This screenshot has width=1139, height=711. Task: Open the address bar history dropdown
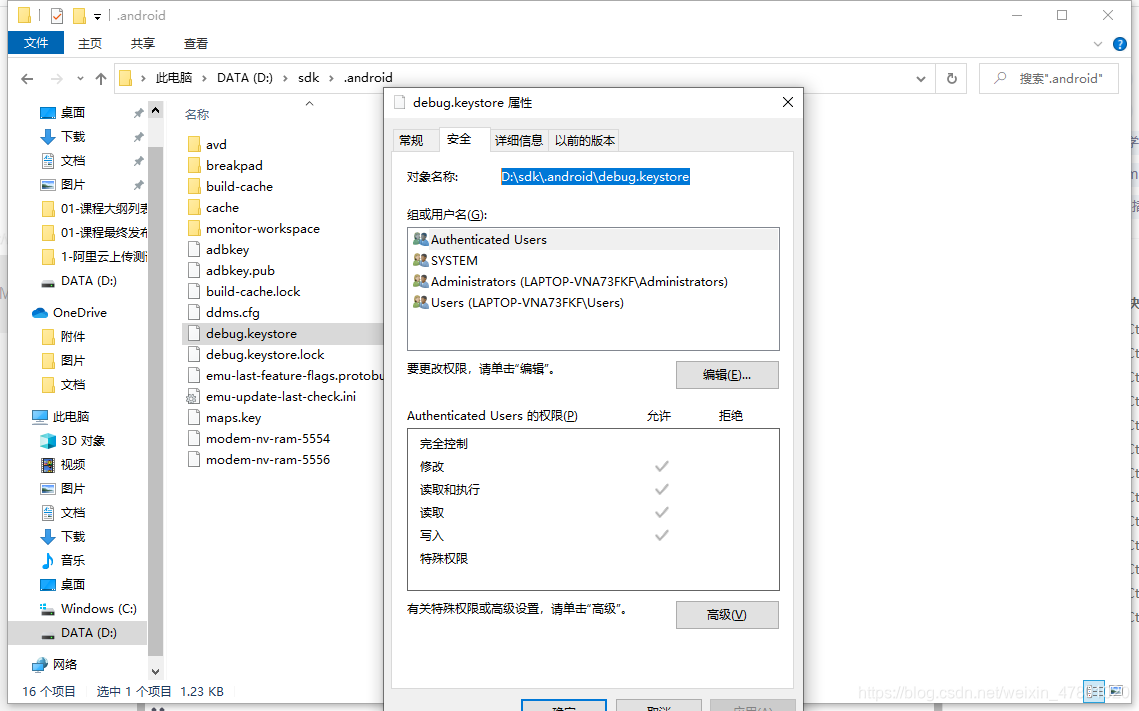click(x=920, y=77)
